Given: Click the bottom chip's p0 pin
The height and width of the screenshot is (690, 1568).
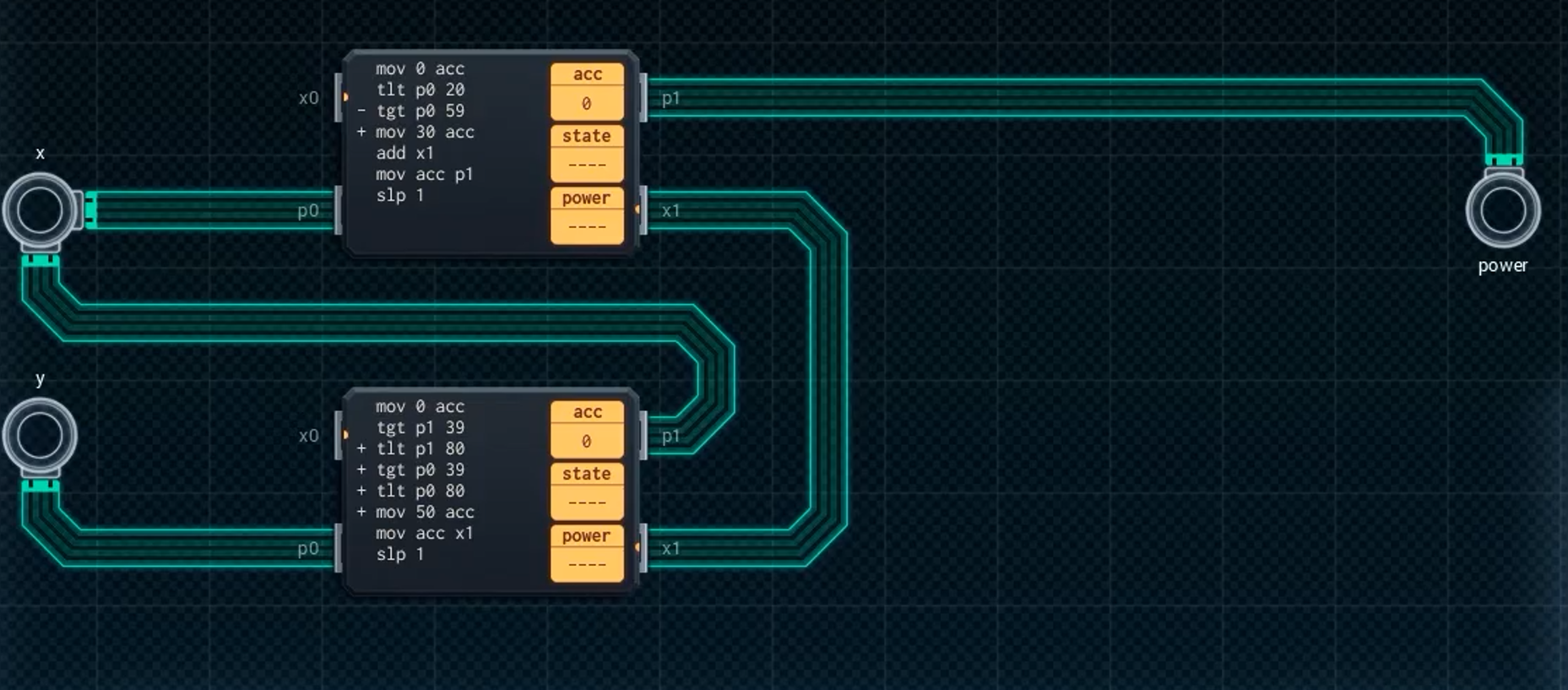Looking at the screenshot, I should click(x=339, y=548).
